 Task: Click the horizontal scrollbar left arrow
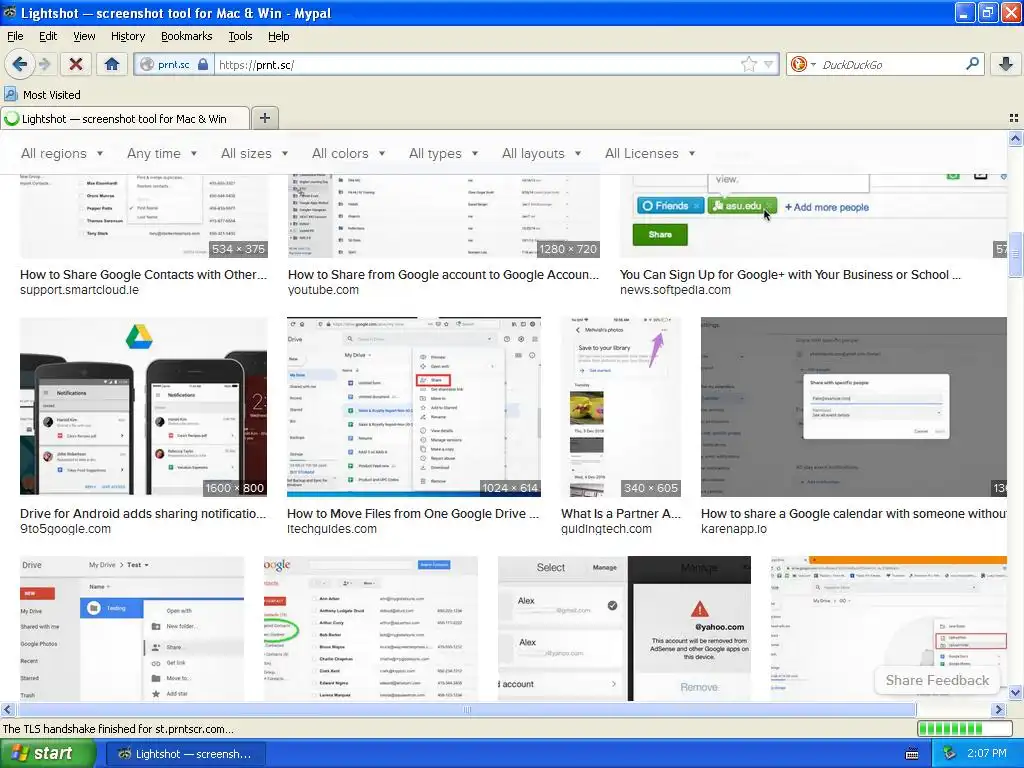[x=7, y=709]
